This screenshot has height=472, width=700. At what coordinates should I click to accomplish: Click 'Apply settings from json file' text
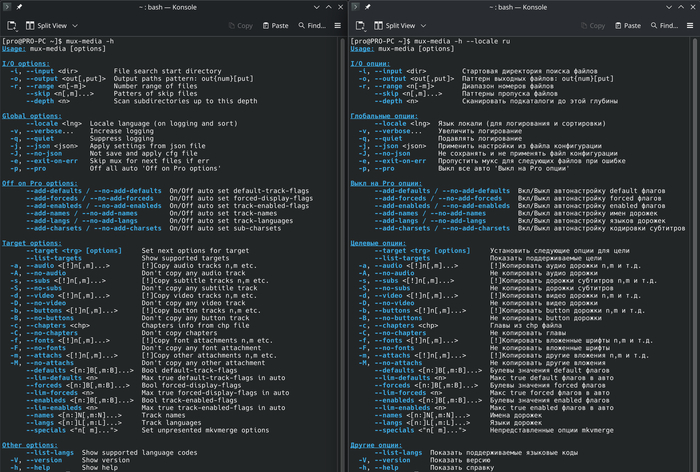148,146
